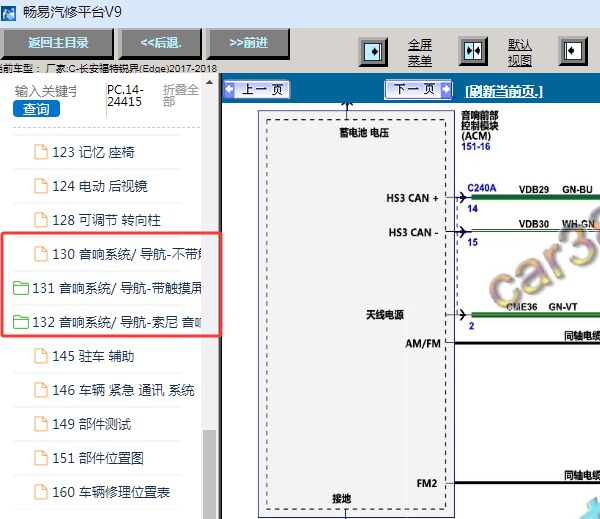Go forward with the >>前进 button
Image resolution: width=600 pixels, height=519 pixels.
click(248, 42)
